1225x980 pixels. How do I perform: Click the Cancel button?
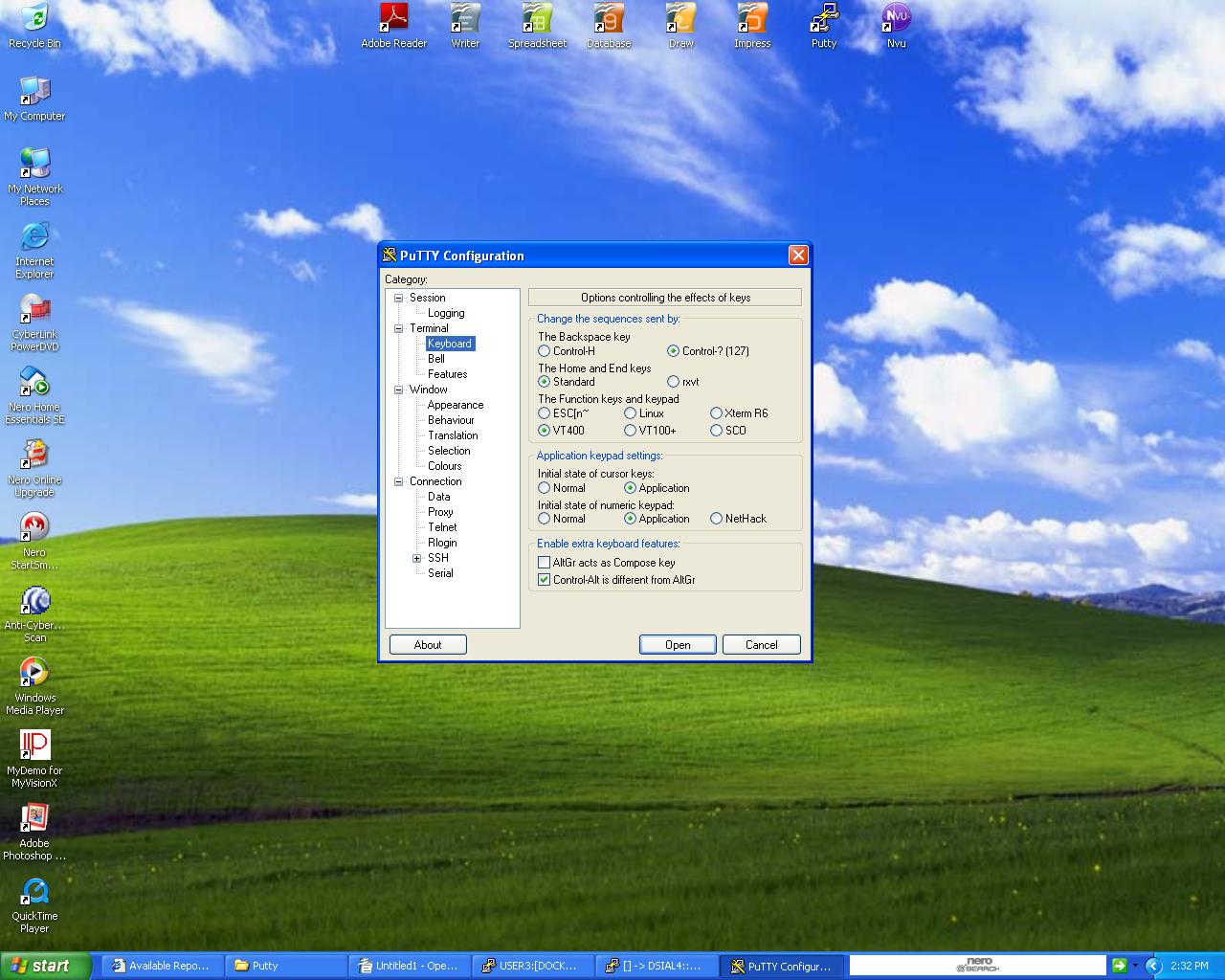[x=762, y=645]
